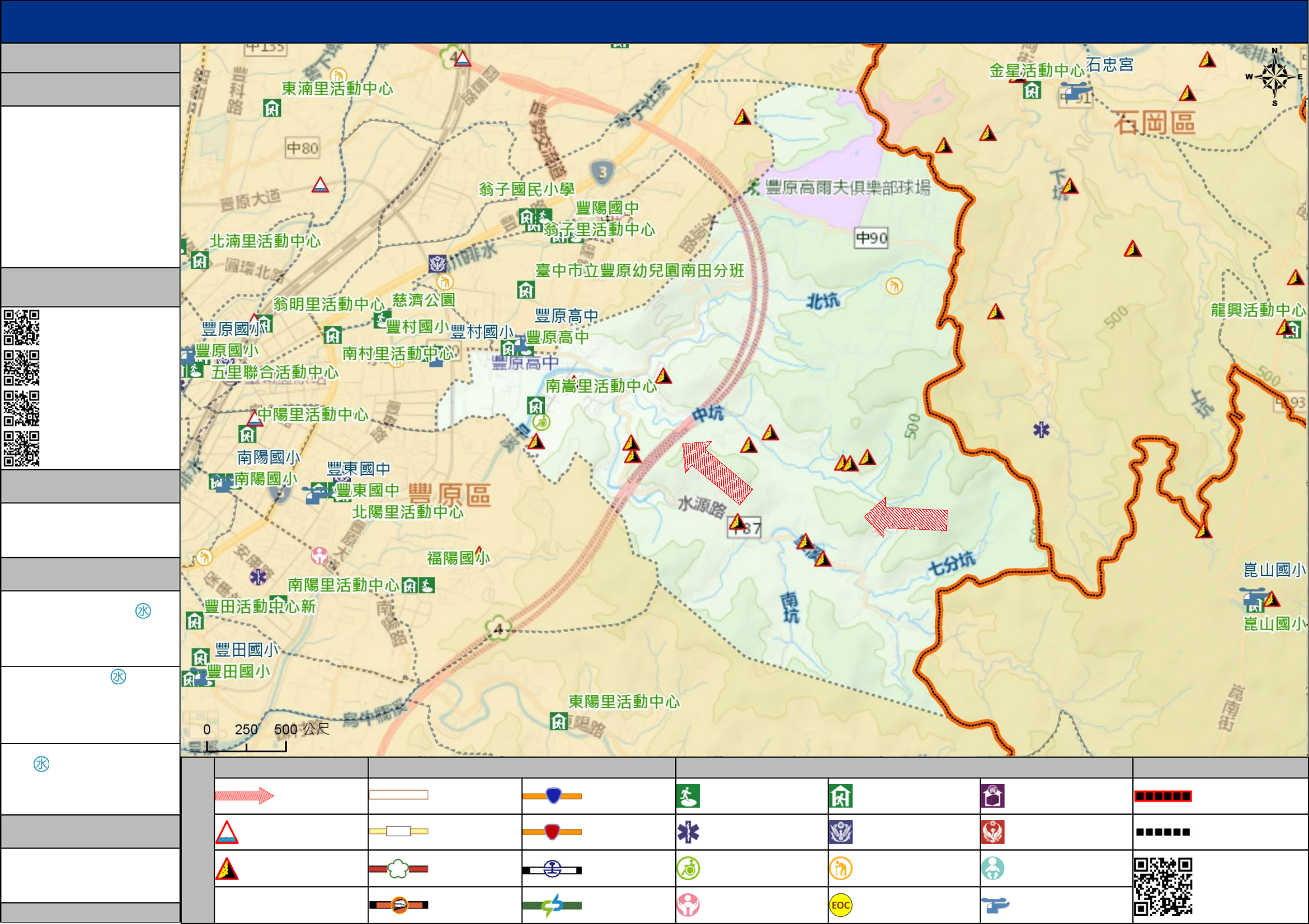
Task: Click the flood warning triangle legend icon
Action: [226, 832]
